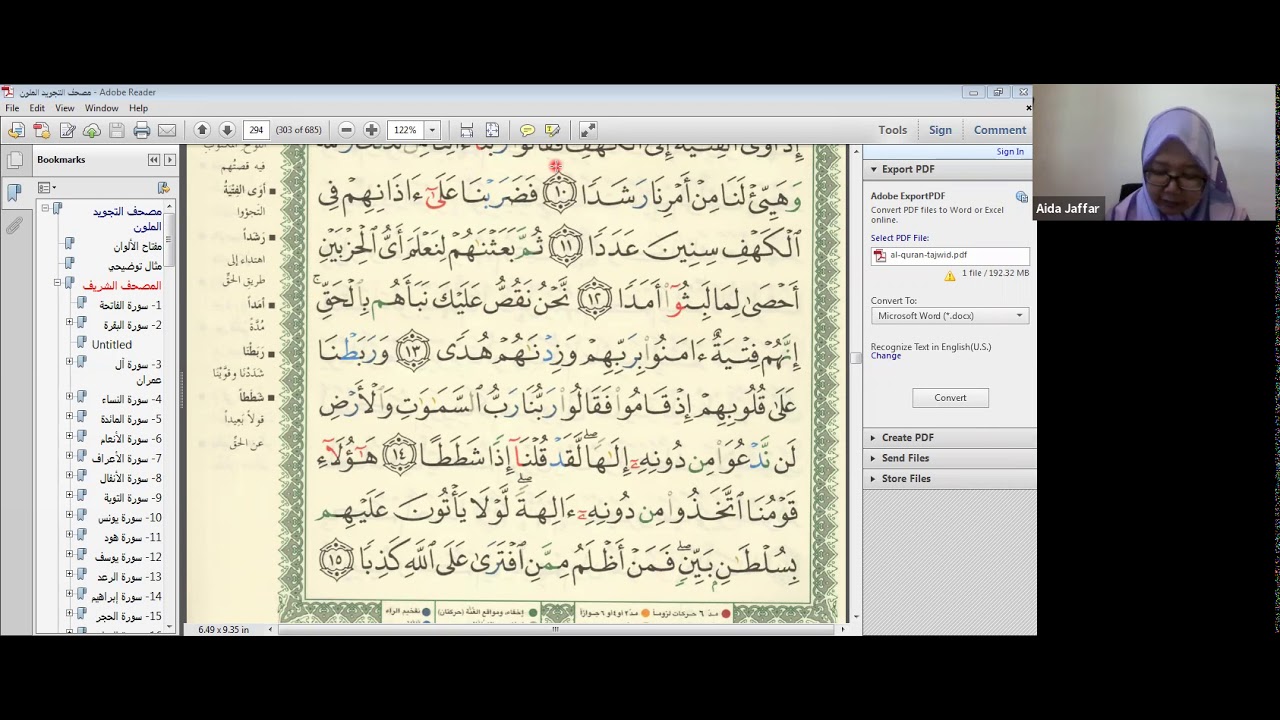This screenshot has width=1280, height=720.
Task: Collapse Bookmarks panel with double-arrow icon
Action: [154, 160]
